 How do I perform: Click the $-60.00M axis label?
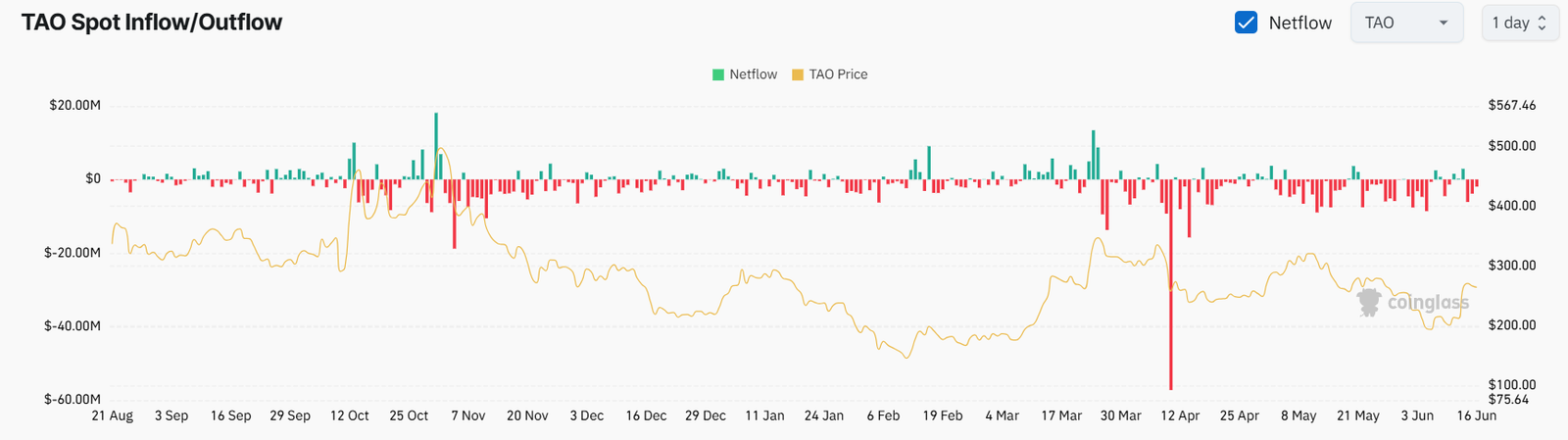click(73, 399)
